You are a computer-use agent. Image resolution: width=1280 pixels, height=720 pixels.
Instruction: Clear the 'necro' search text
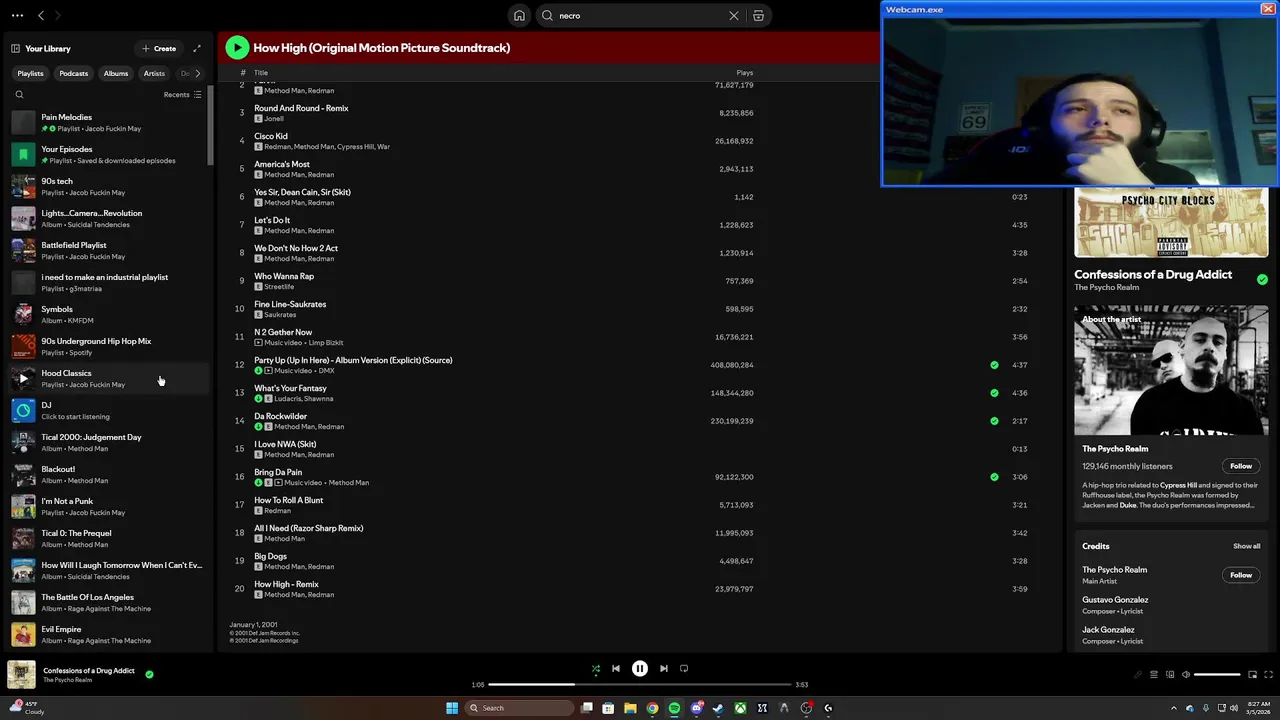[x=734, y=16]
